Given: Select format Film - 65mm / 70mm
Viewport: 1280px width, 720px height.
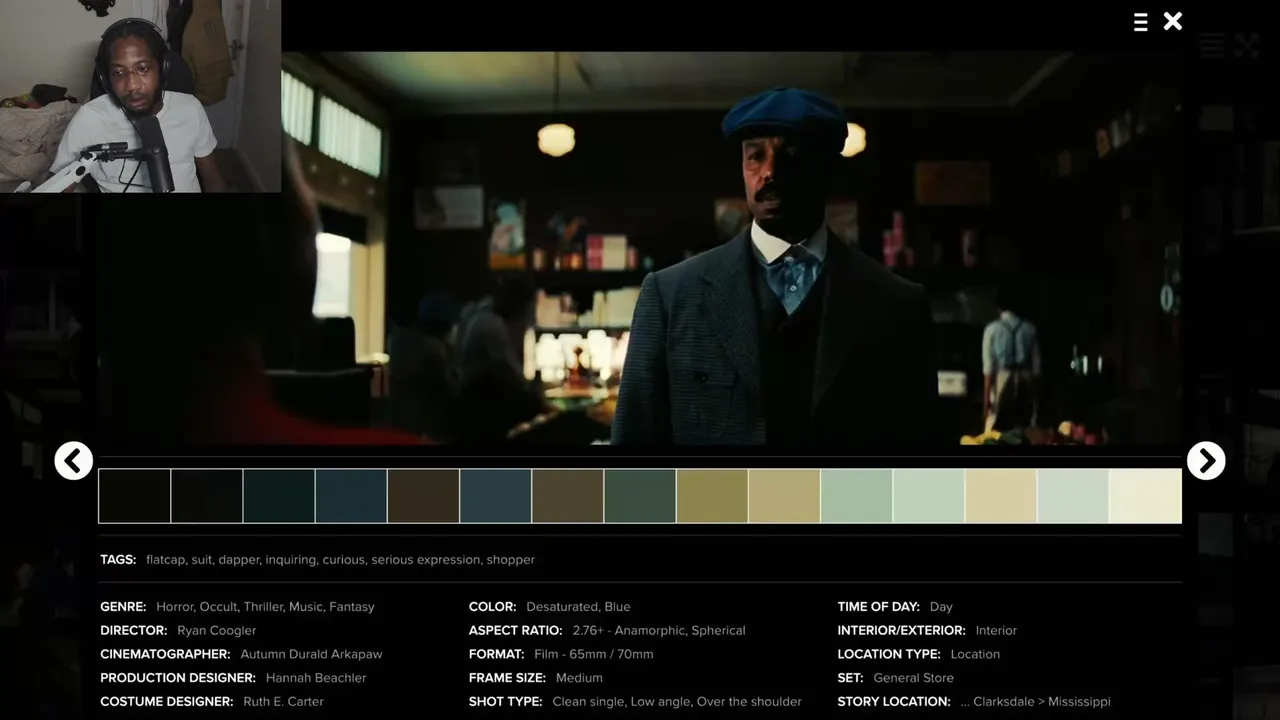Looking at the screenshot, I should pos(594,654).
